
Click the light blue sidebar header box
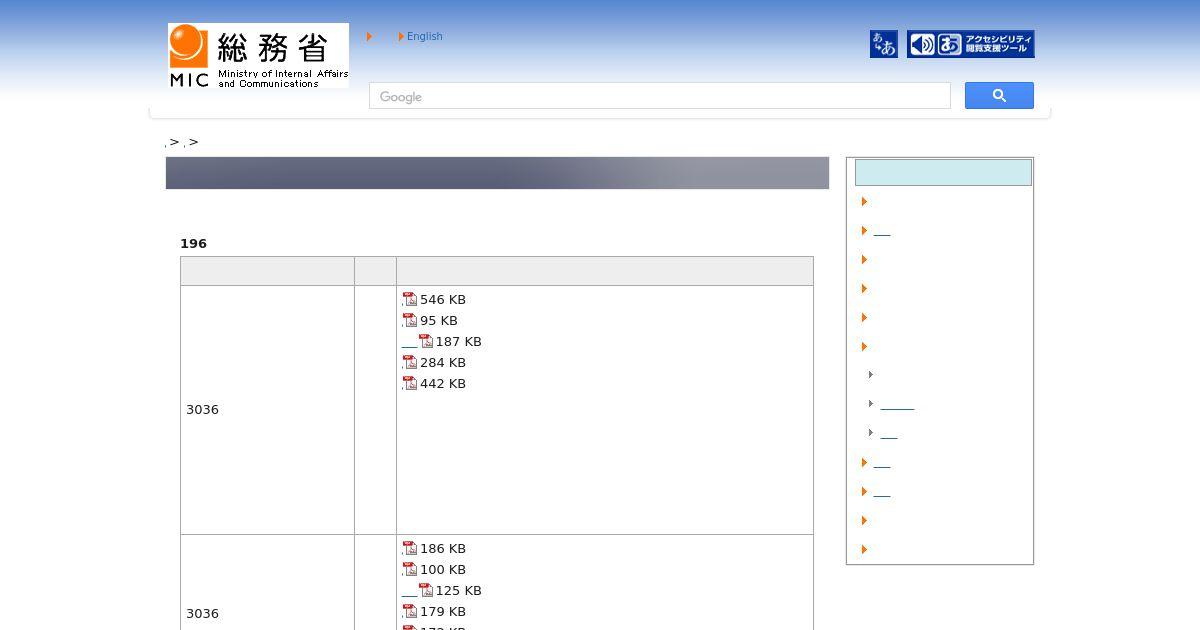click(943, 172)
